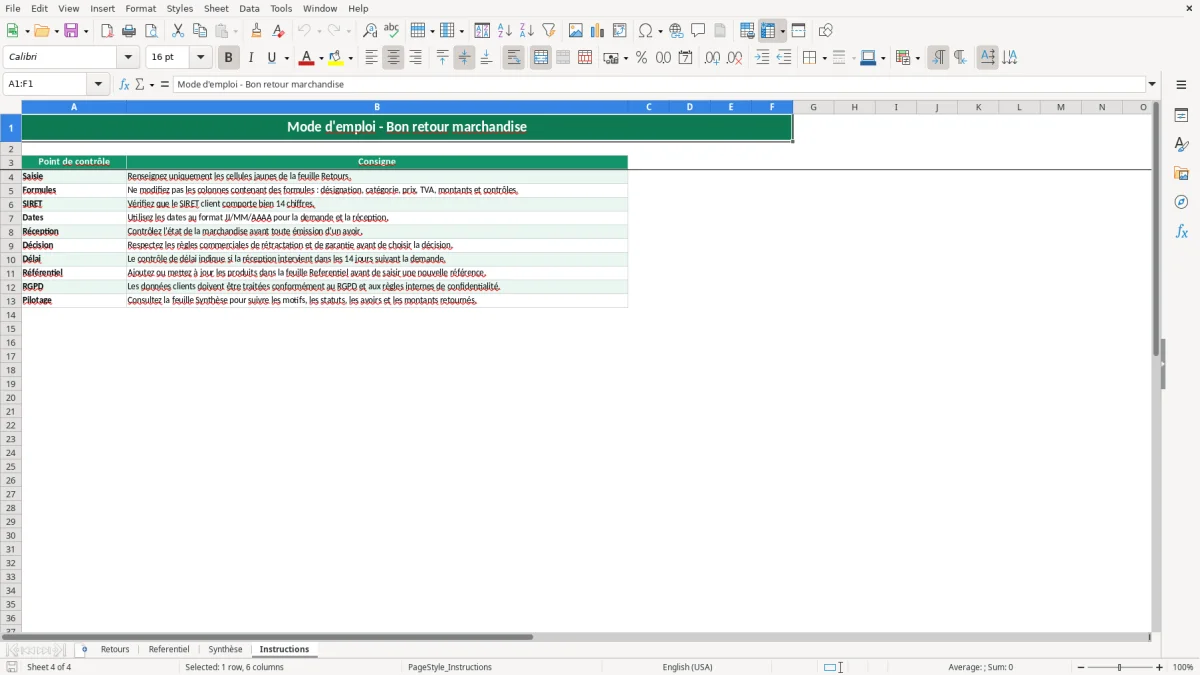Click Clear Direct Formatting icon
The height and width of the screenshot is (675, 1200).
[x=279, y=31]
